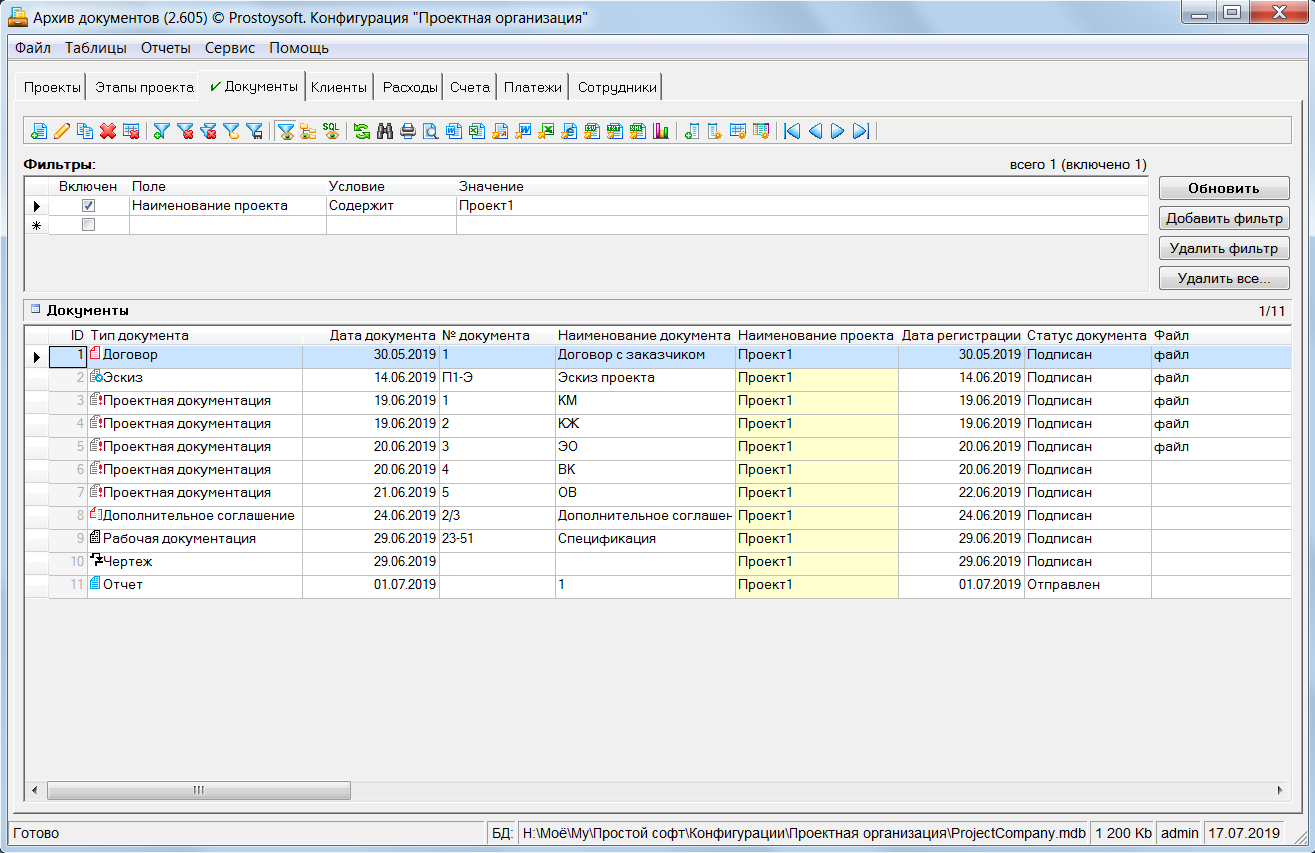1315x853 pixels.
Task: Click the horizontal scrollbar thumb
Action: [199, 790]
